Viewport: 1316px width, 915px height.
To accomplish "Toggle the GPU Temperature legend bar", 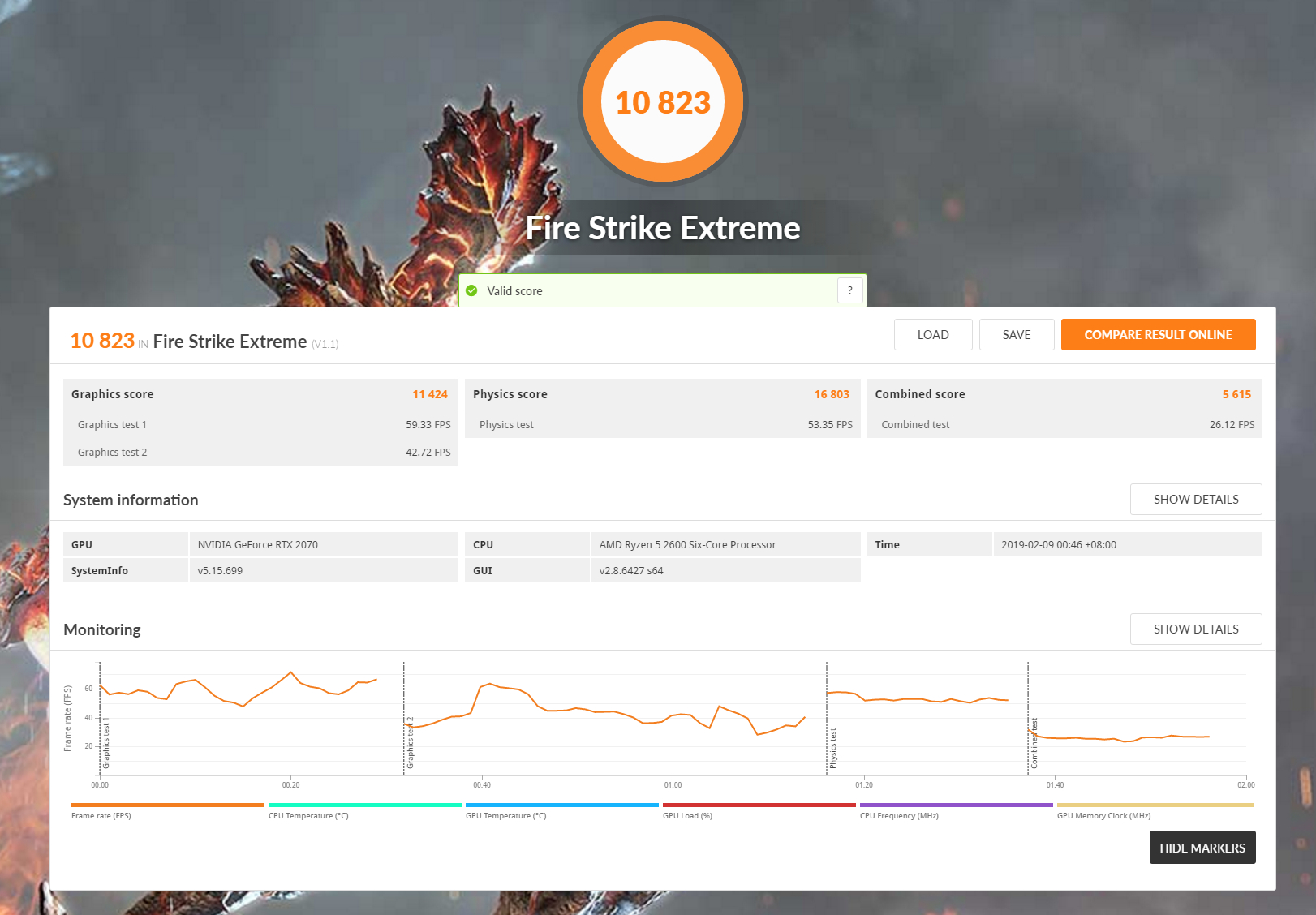I will click(562, 805).
